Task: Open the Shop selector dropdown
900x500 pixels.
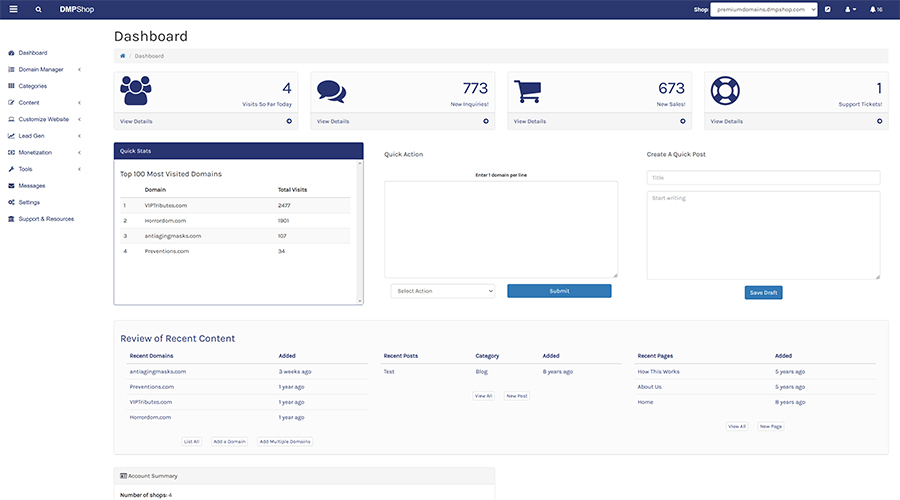Action: click(x=764, y=9)
